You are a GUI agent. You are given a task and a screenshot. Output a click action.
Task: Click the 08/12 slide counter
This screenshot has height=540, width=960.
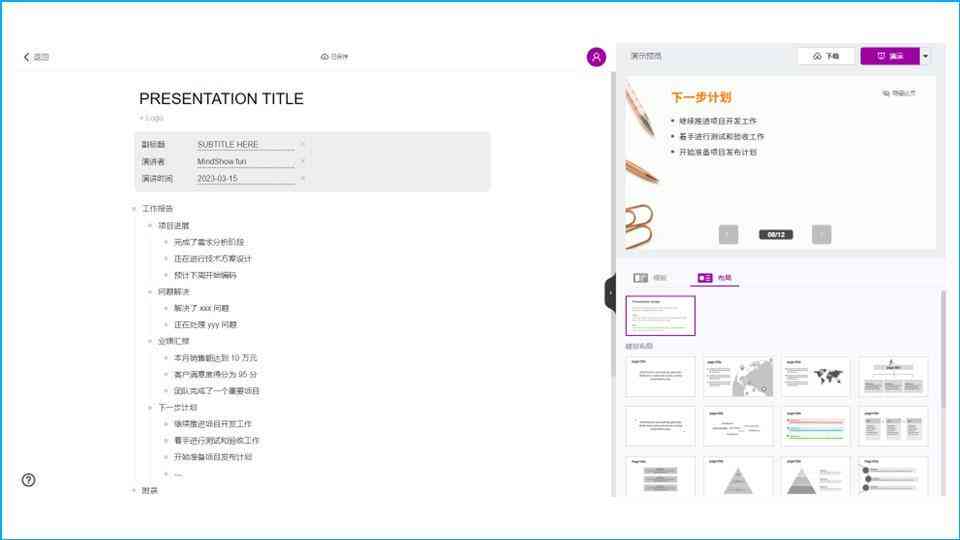(776, 234)
